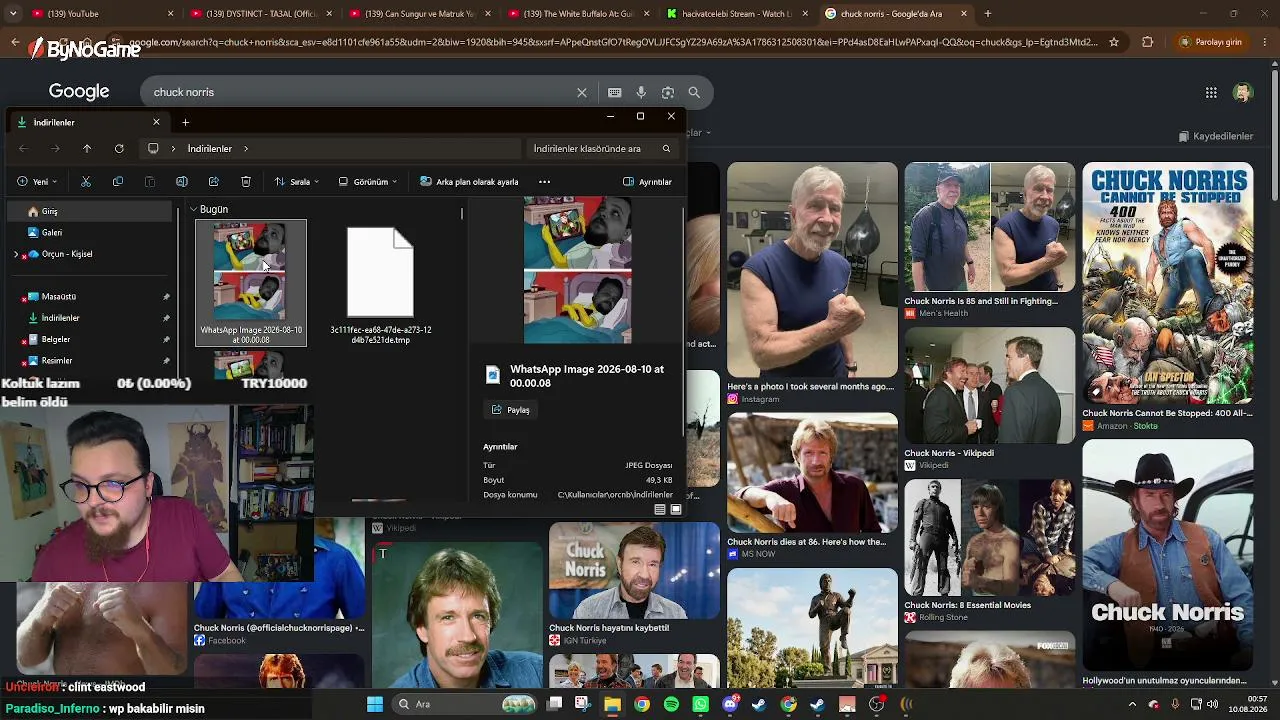Open the Google apps grid

[x=1211, y=93]
